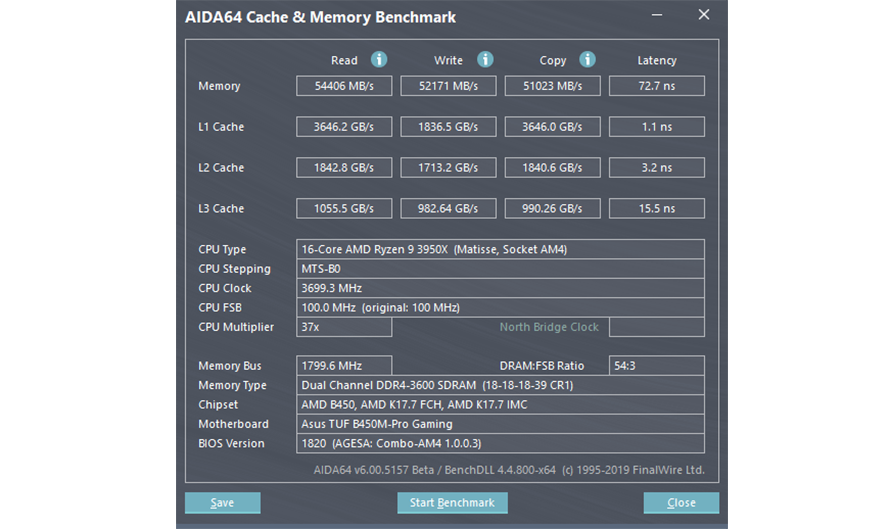Click the info icon next to Write
This screenshot has height=529, width=890.
[x=485, y=60]
